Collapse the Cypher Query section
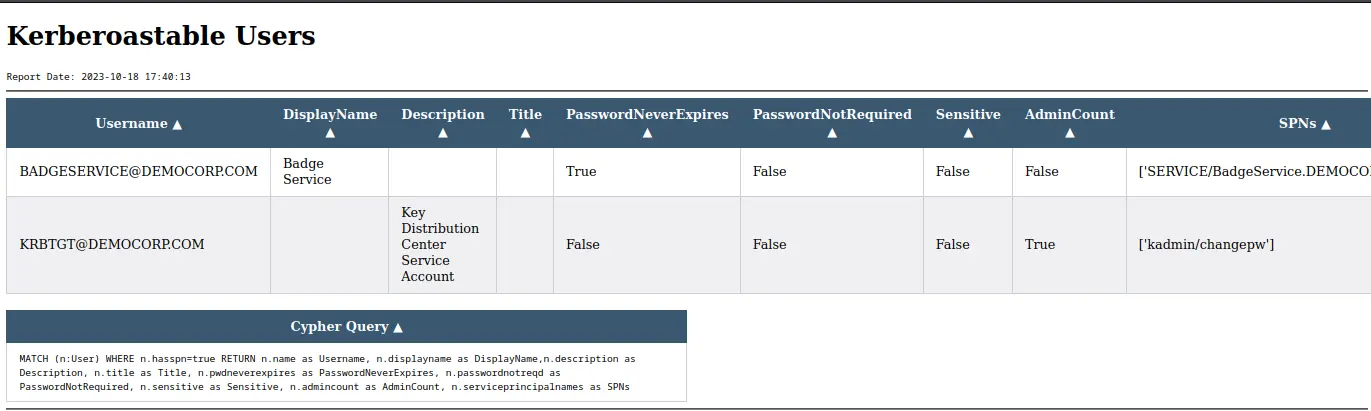 pyautogui.click(x=347, y=327)
